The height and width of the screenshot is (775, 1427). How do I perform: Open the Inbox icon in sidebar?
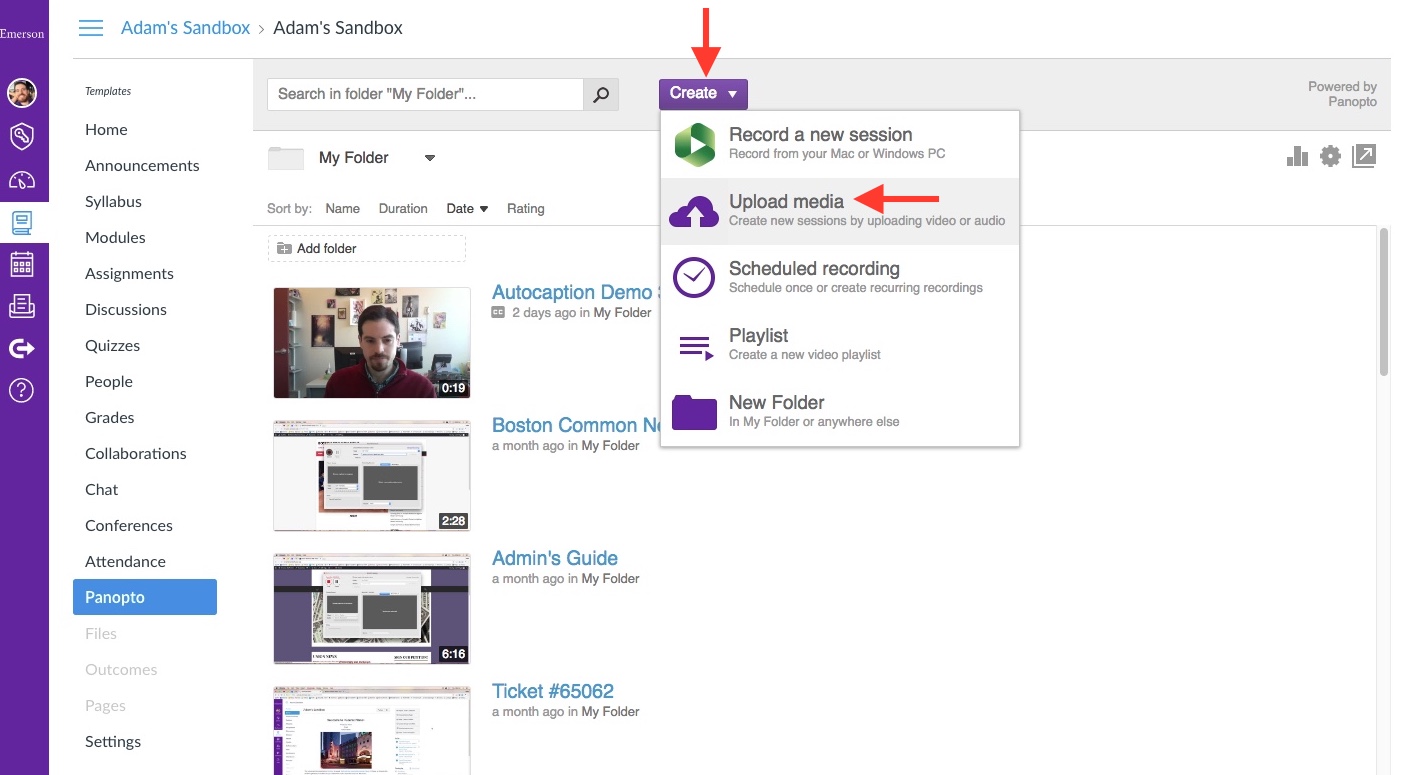22,306
